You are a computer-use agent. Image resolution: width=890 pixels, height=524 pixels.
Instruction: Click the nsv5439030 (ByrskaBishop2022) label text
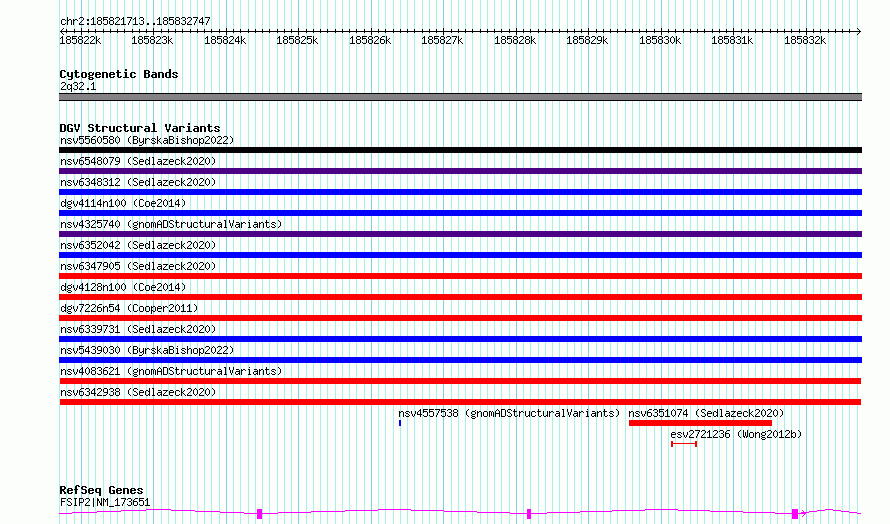click(147, 350)
